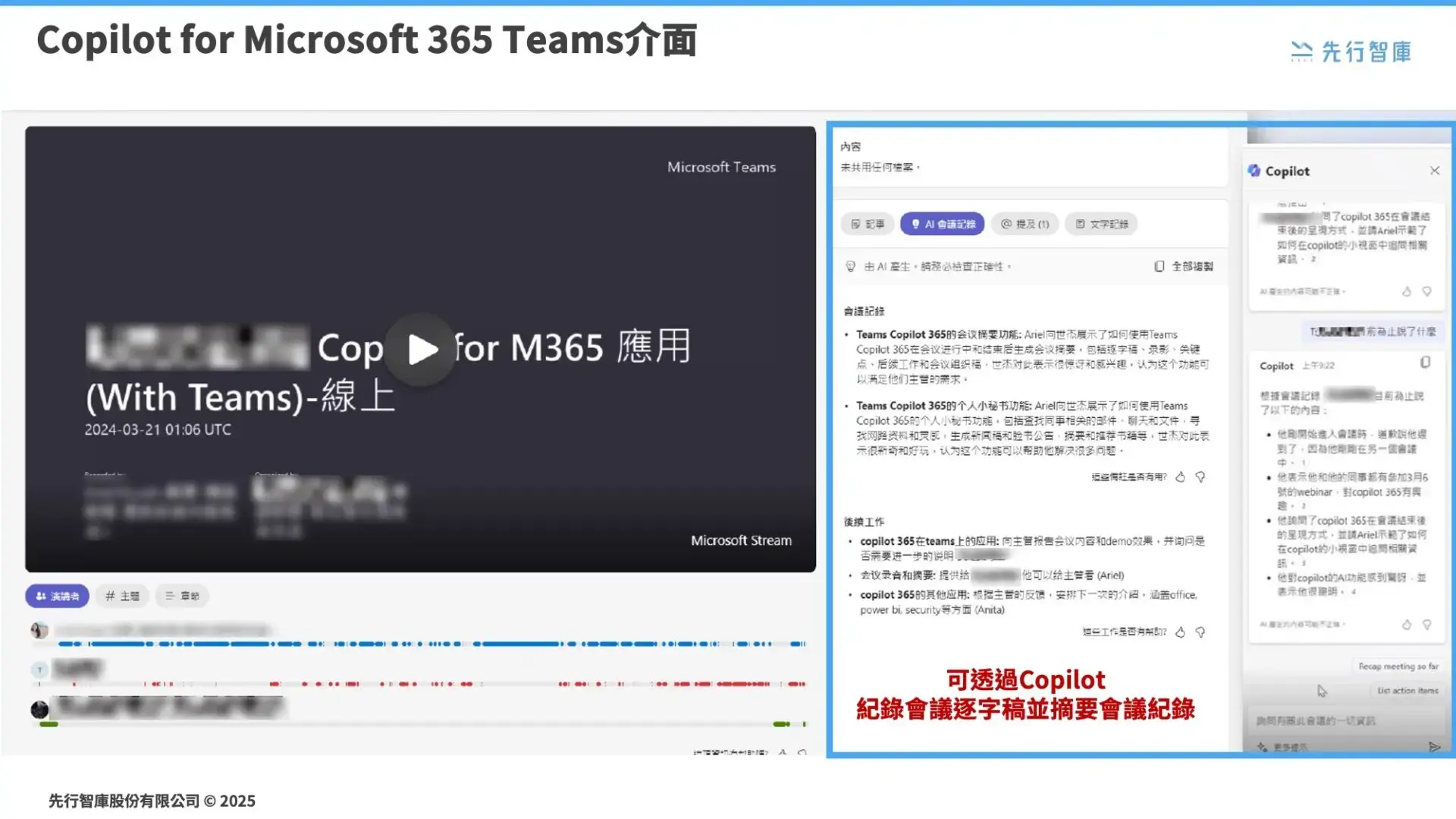The width and height of the screenshot is (1456, 819).
Task: Click the third speaker's green timeline bar
Action: tap(422, 724)
